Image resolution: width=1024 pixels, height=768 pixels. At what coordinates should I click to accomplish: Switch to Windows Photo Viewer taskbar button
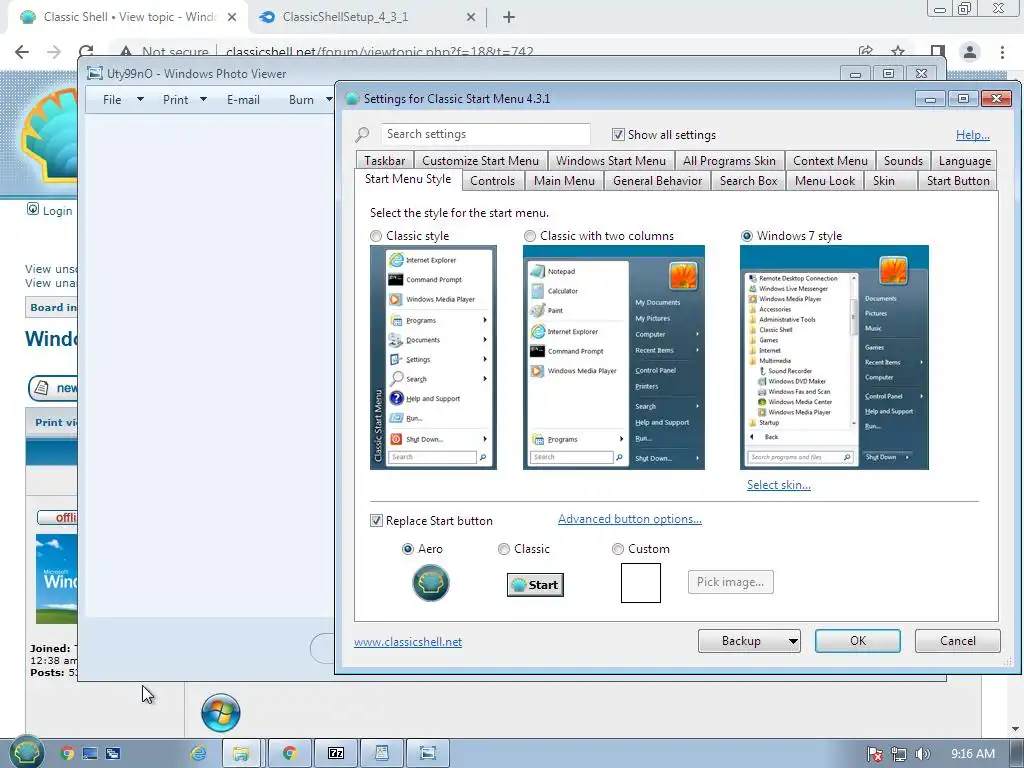(x=428, y=753)
